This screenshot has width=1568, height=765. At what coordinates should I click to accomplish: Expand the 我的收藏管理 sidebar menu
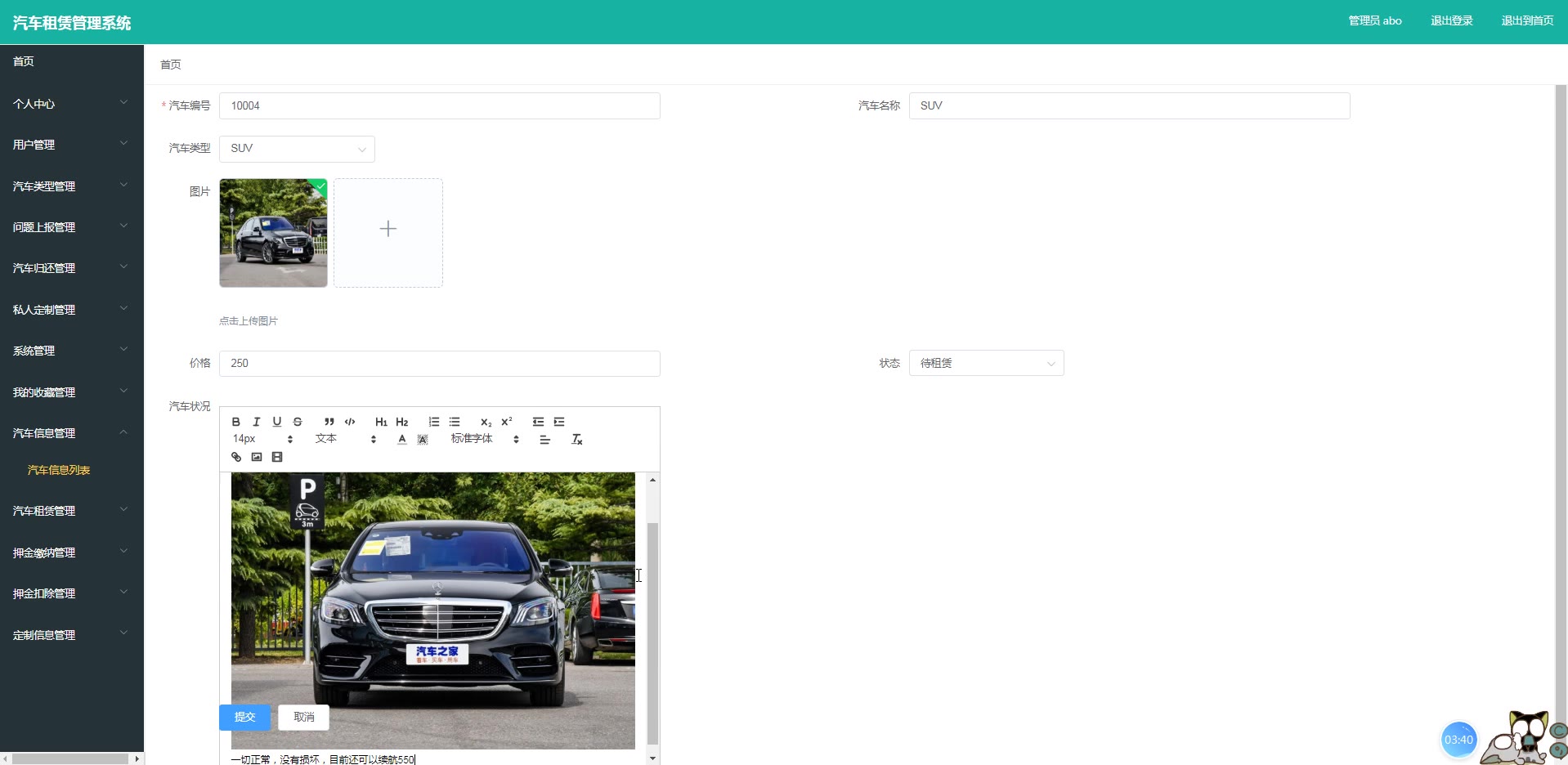pyautogui.click(x=72, y=392)
